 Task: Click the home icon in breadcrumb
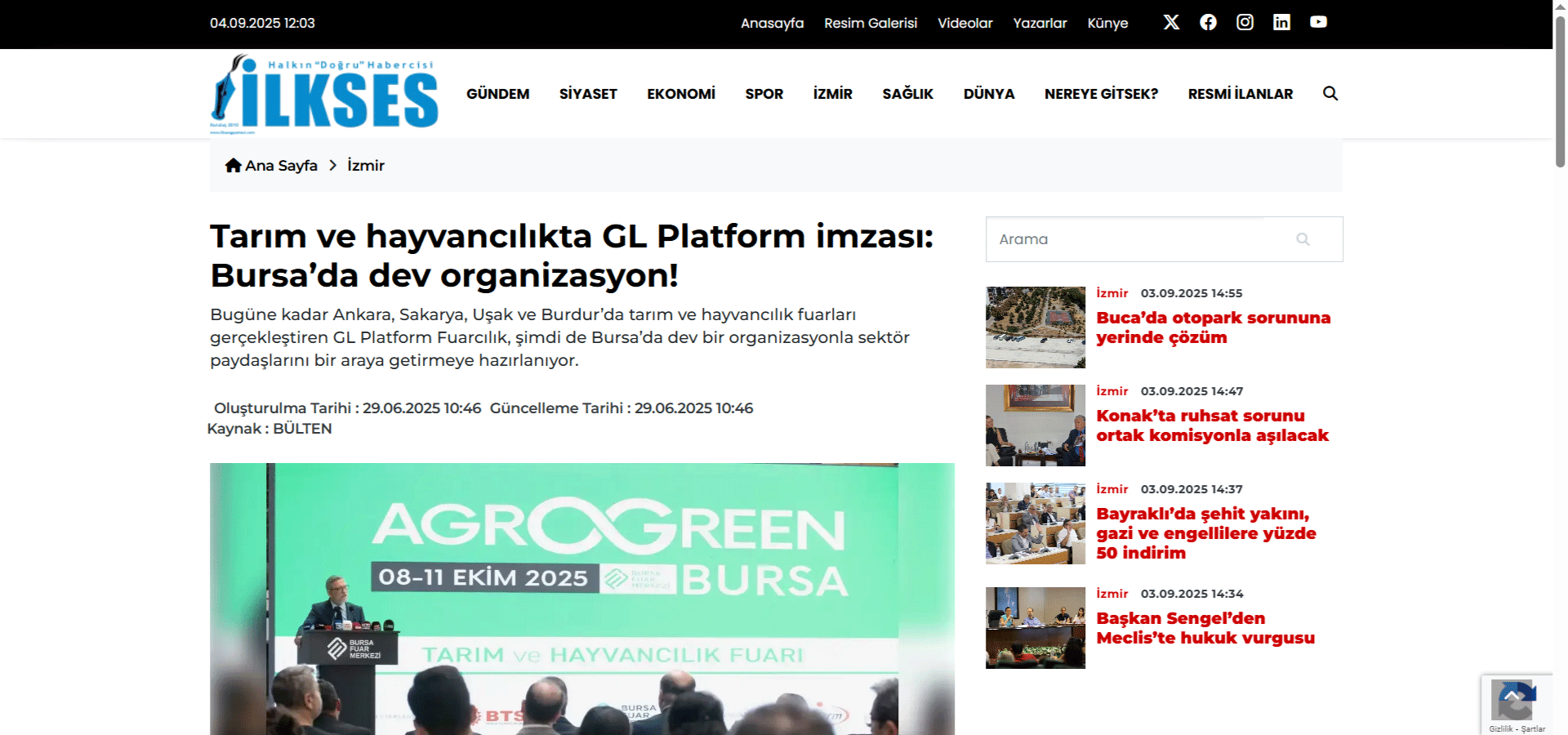[233, 165]
